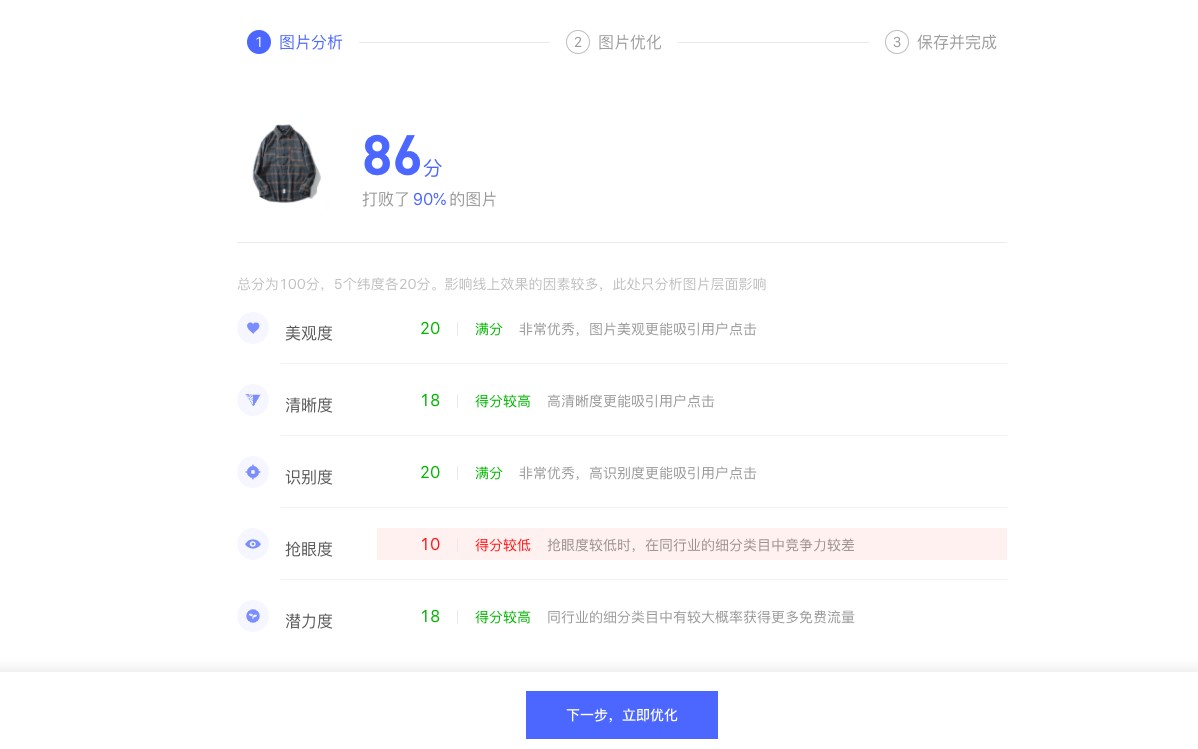The height and width of the screenshot is (749, 1198).
Task: Click the 下一步，立即优化 button
Action: [622, 715]
